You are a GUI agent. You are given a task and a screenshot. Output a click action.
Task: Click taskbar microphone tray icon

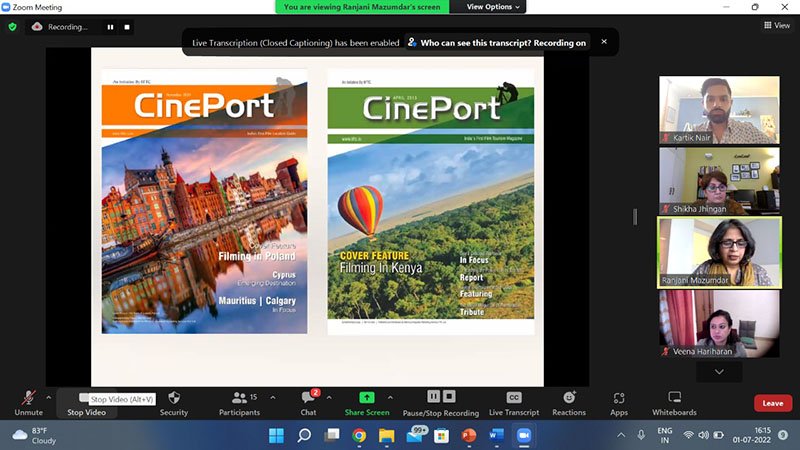[641, 435]
